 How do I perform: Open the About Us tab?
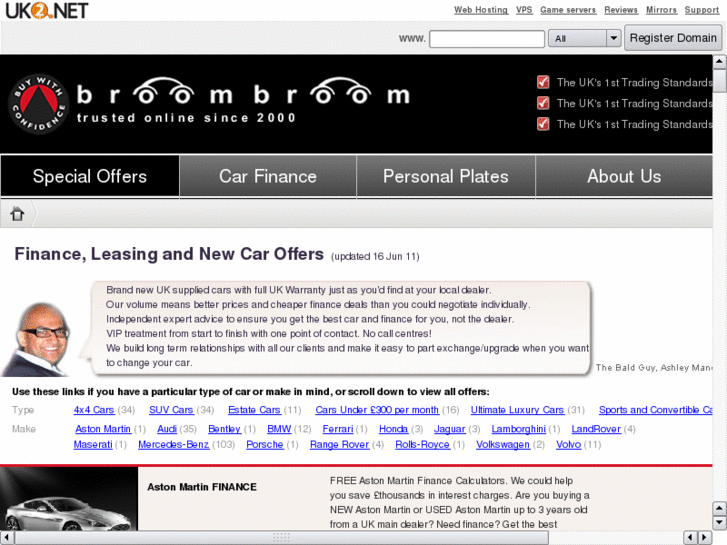click(x=624, y=176)
